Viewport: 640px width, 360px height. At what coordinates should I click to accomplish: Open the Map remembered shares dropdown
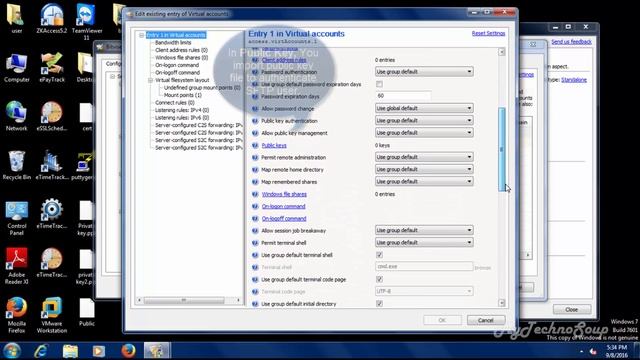click(x=424, y=181)
